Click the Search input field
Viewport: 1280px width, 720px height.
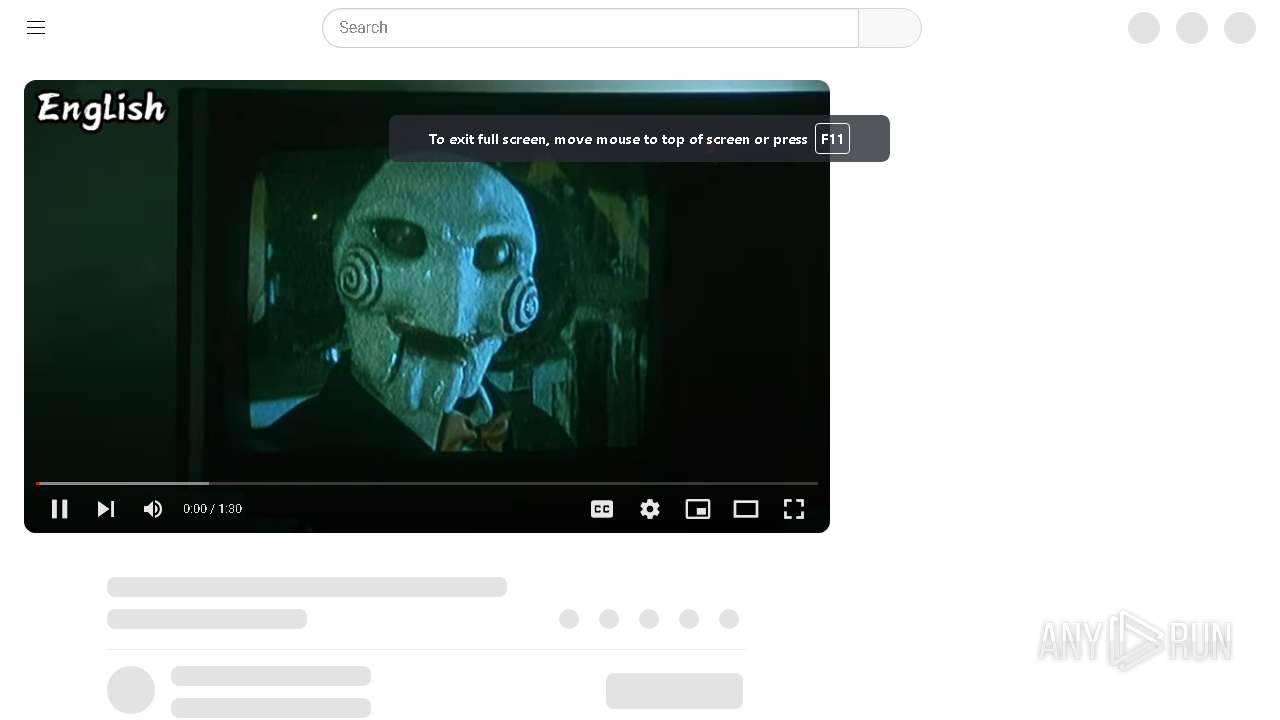pos(590,28)
